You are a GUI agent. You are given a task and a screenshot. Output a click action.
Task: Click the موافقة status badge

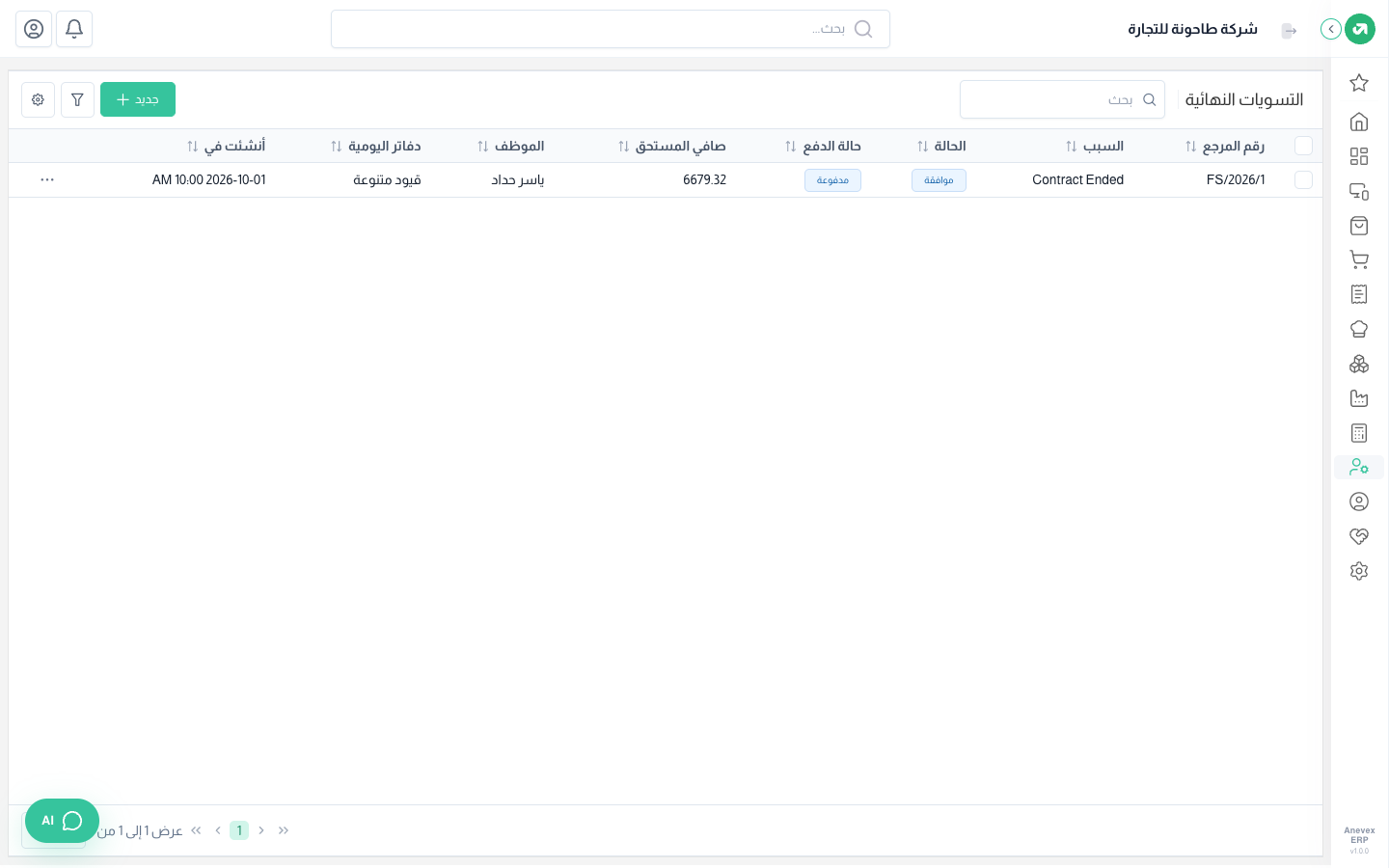pos(939,180)
